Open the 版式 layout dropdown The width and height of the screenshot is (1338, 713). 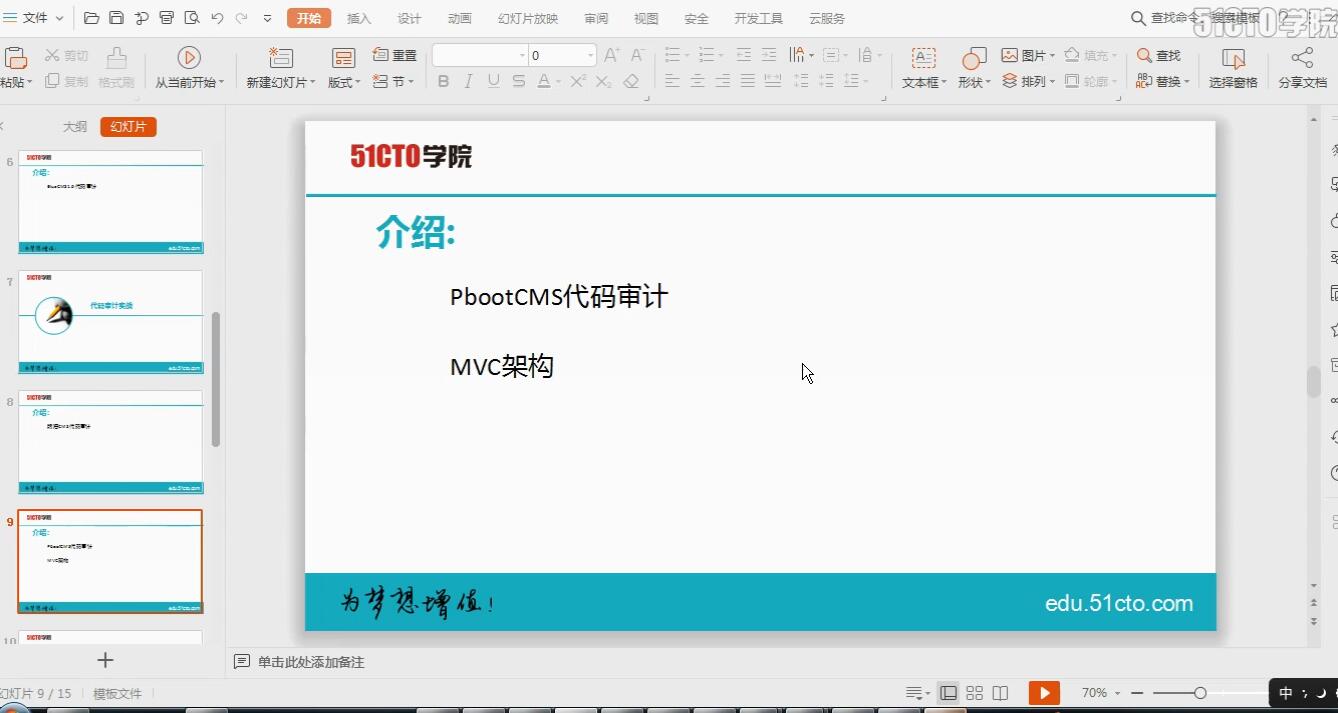344,82
